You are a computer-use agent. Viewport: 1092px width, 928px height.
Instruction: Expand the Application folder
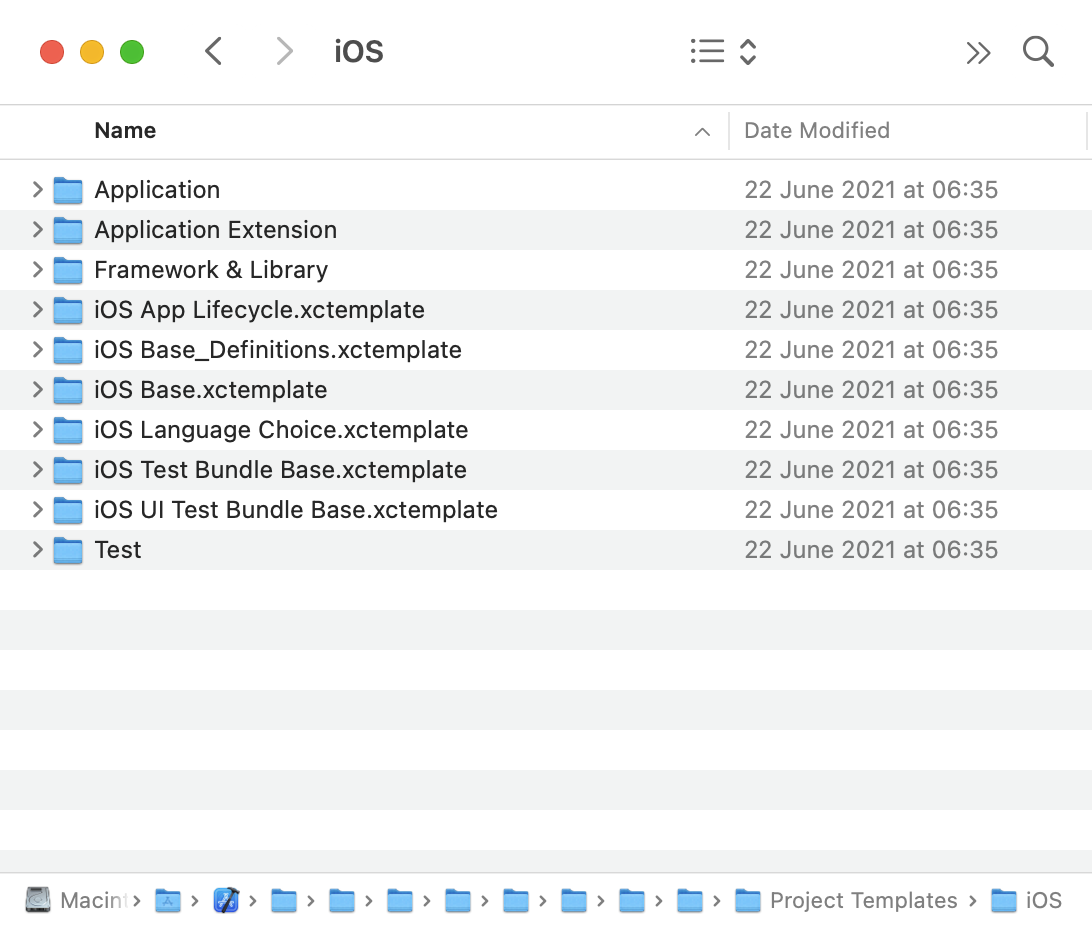tap(38, 189)
